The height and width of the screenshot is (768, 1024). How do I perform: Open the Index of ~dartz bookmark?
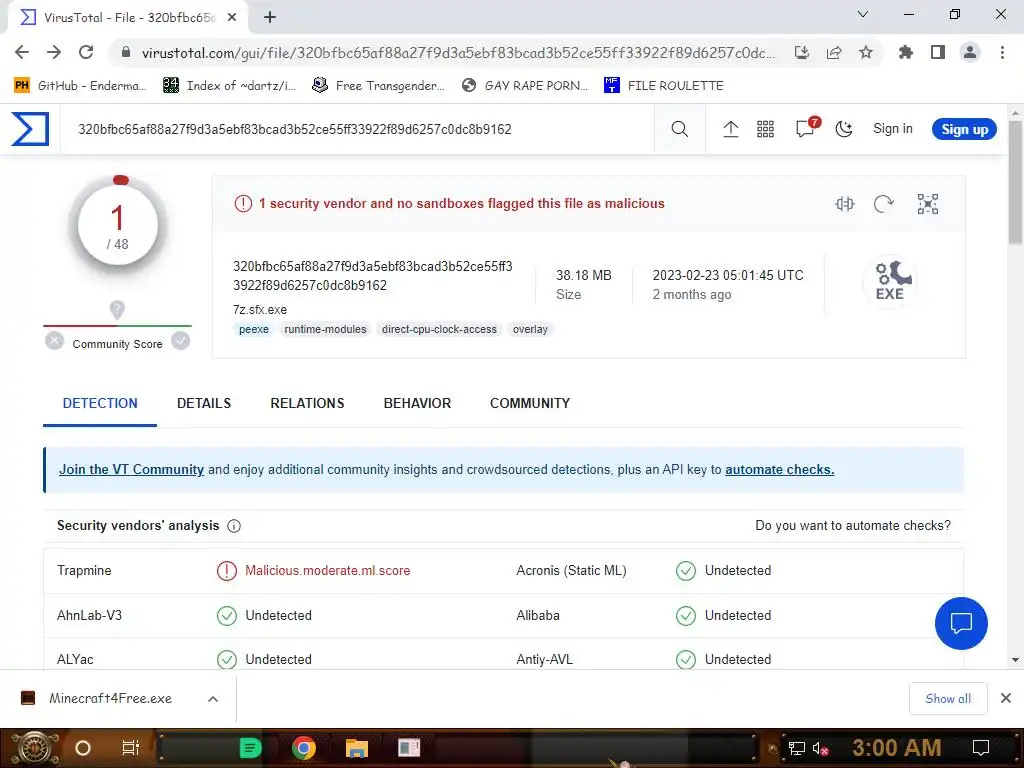point(229,86)
